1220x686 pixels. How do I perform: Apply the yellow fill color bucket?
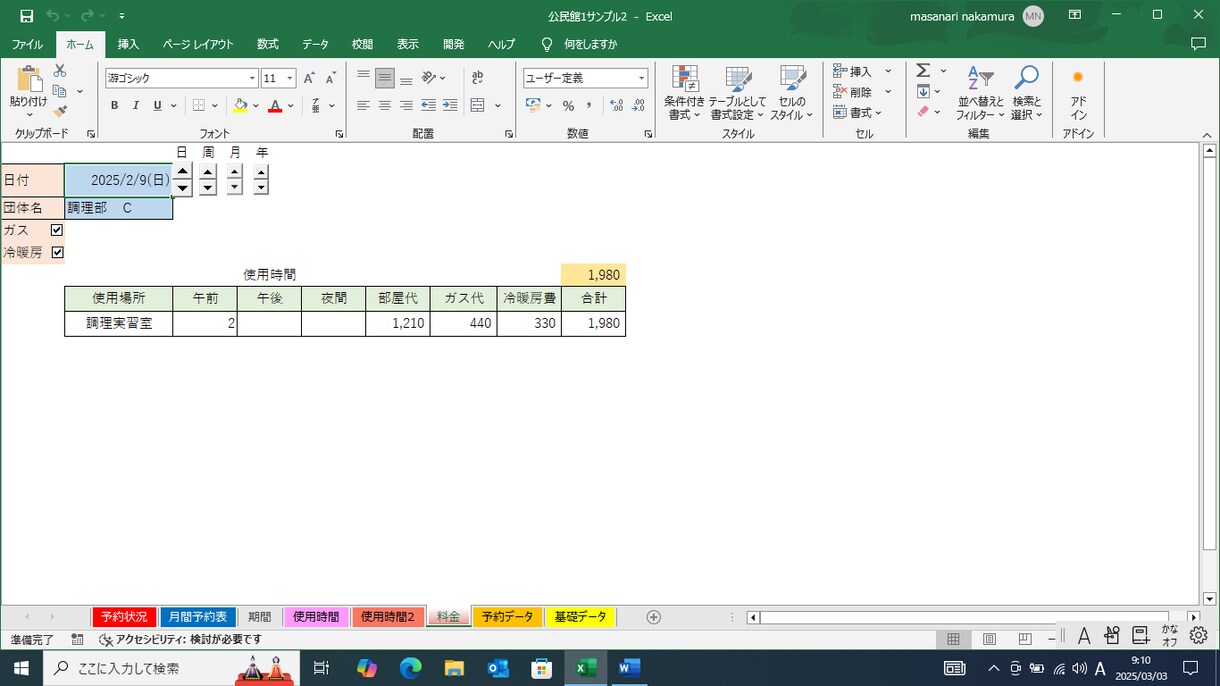(x=240, y=105)
